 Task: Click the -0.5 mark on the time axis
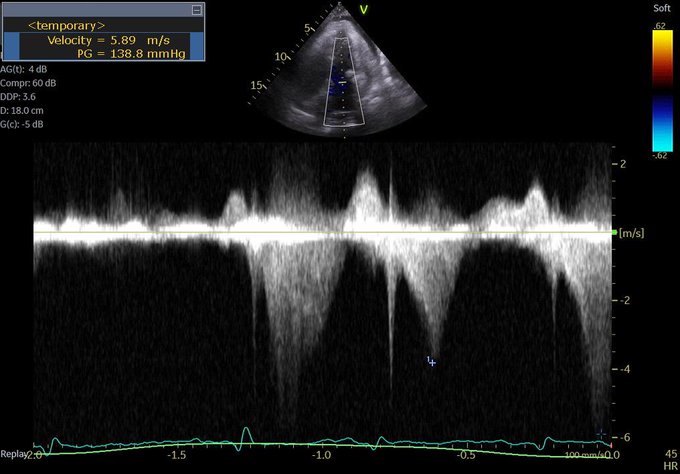466,455
